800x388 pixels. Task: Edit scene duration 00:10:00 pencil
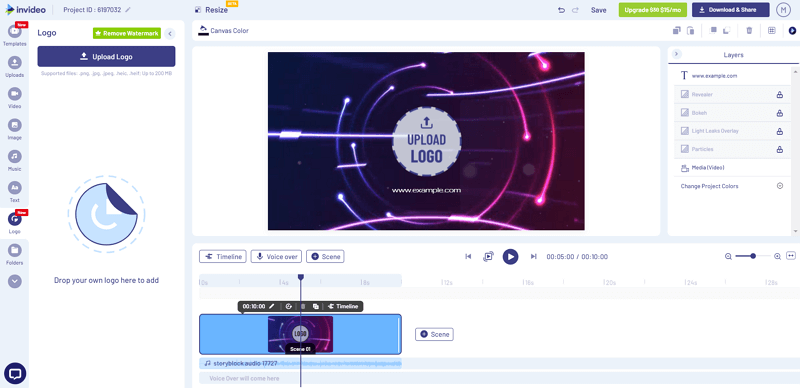[x=271, y=306]
